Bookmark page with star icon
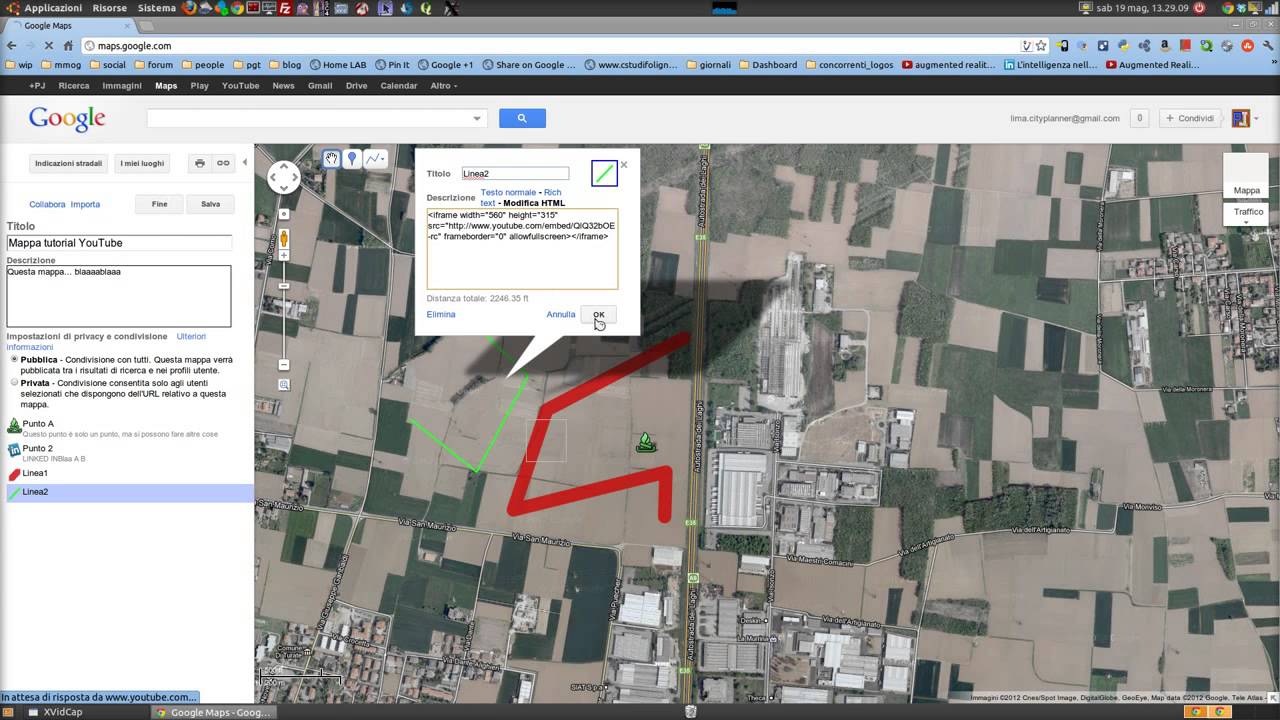Image resolution: width=1280 pixels, height=720 pixels. (1041, 46)
